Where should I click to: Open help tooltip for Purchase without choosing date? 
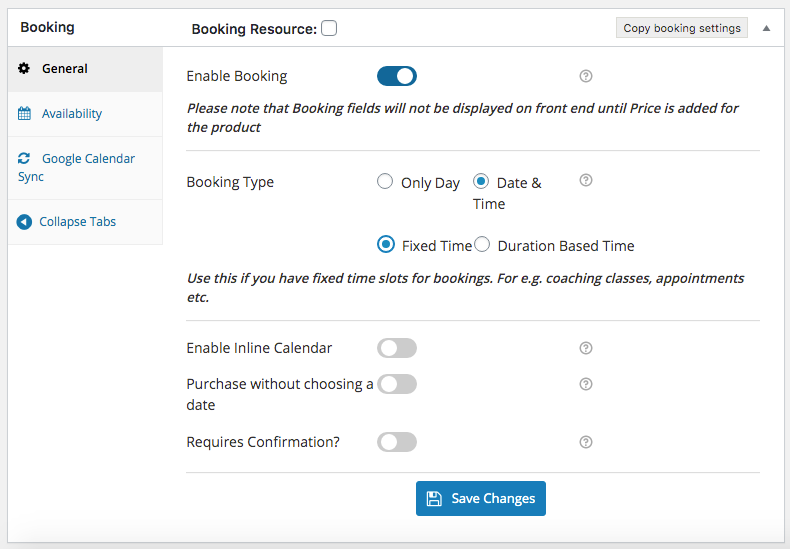(x=585, y=384)
